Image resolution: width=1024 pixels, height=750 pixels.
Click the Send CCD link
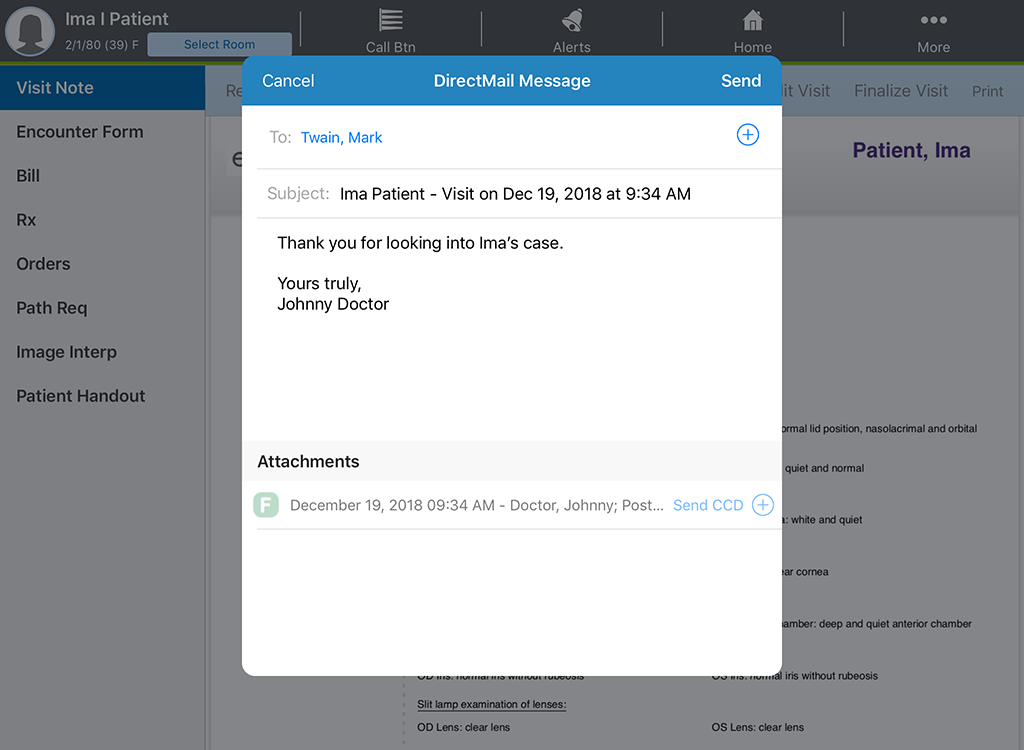click(x=708, y=505)
